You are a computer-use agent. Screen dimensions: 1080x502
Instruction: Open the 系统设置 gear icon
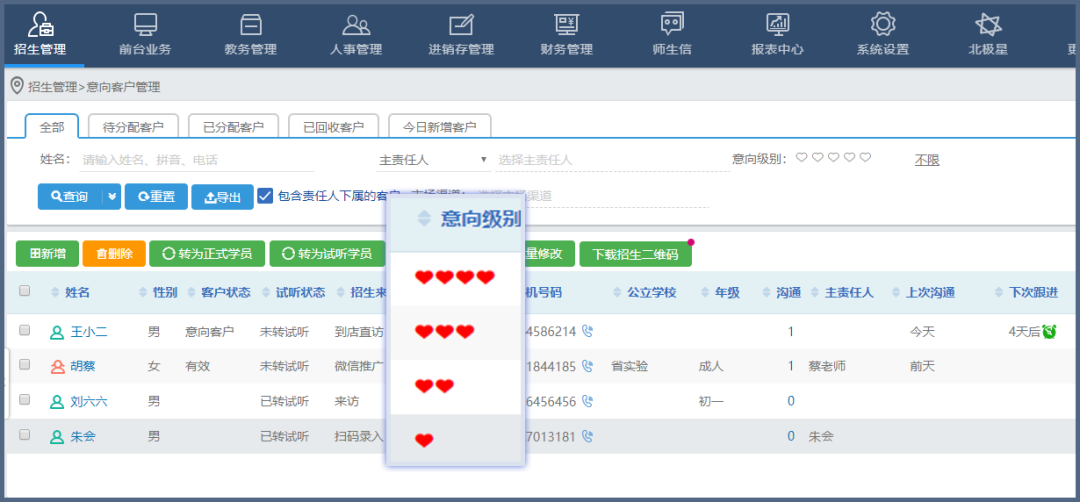point(882,24)
